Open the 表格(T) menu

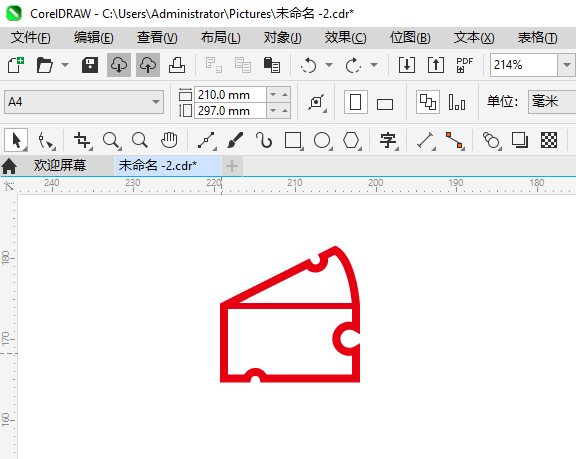(537, 37)
